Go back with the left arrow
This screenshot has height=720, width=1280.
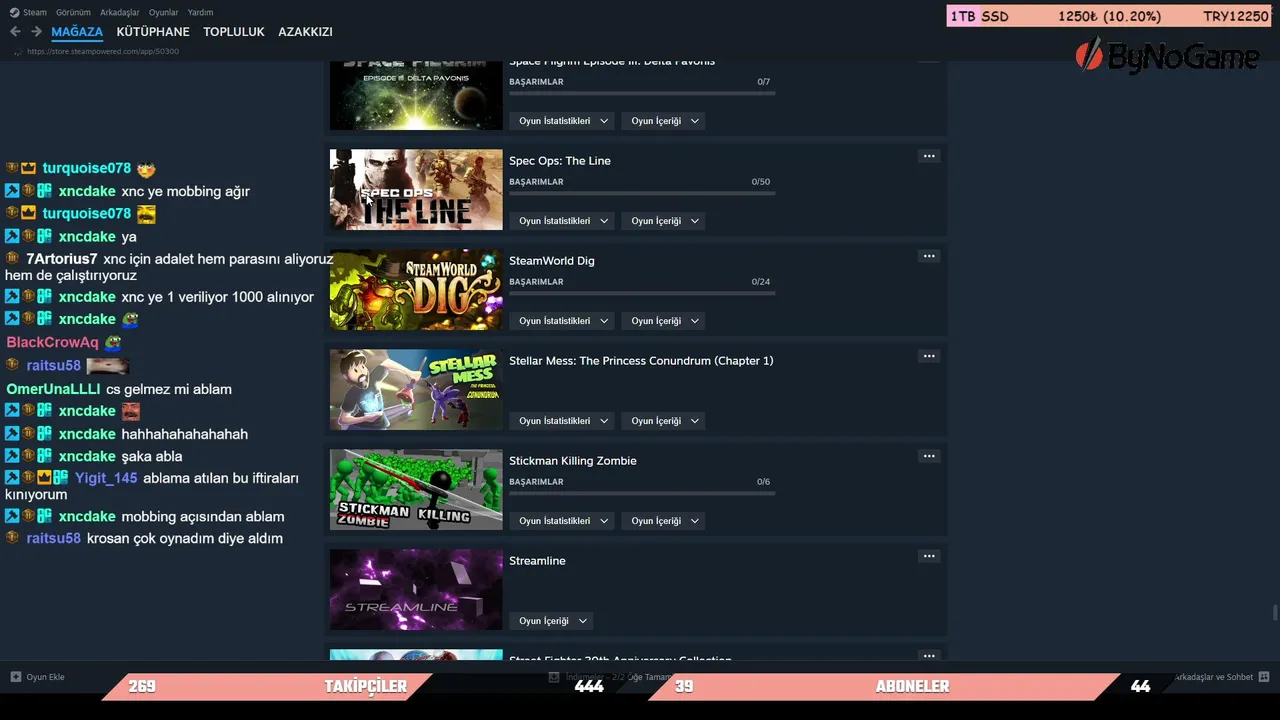(15, 32)
